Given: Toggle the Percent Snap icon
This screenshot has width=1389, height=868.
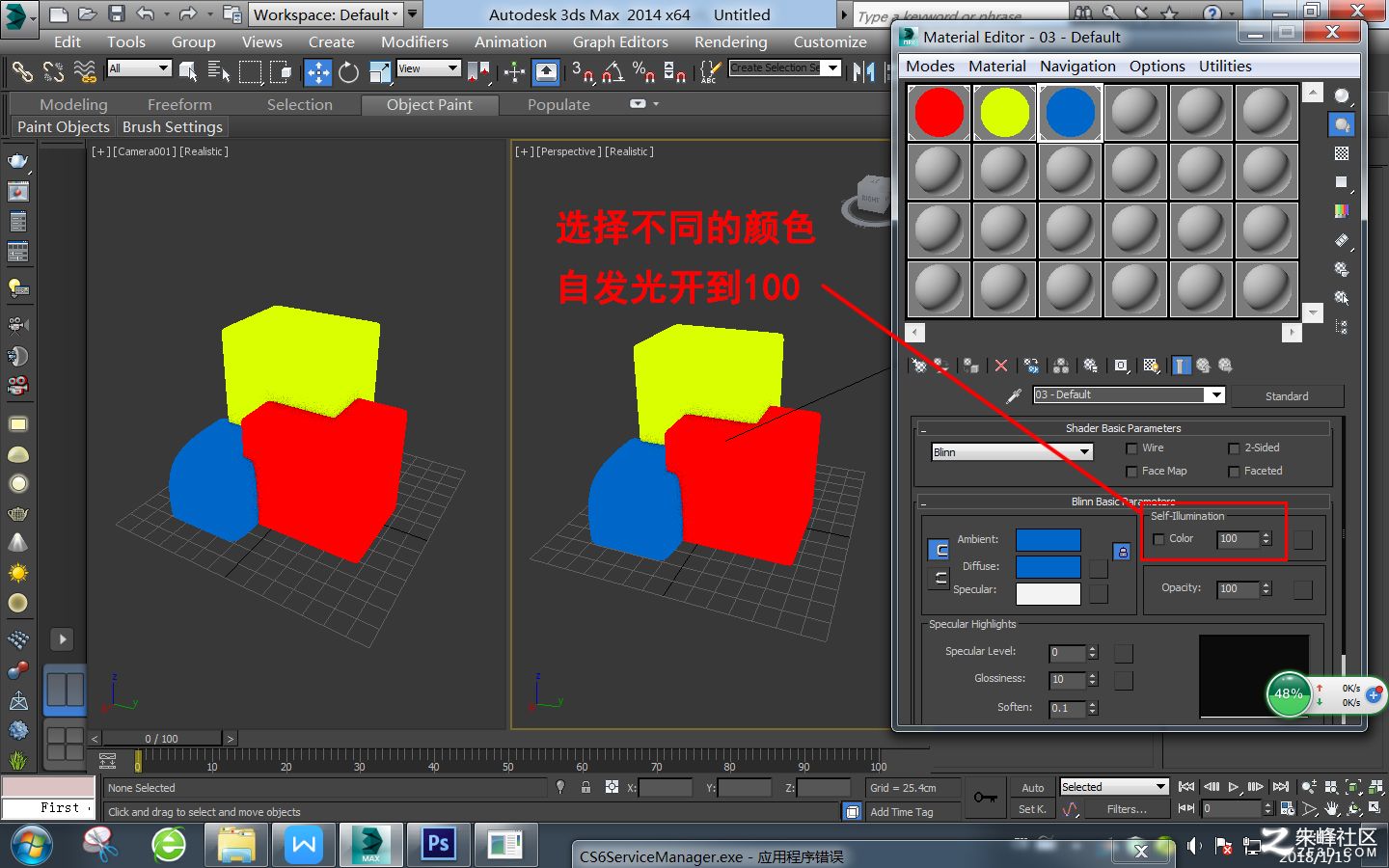Looking at the screenshot, I should pyautogui.click(x=643, y=71).
